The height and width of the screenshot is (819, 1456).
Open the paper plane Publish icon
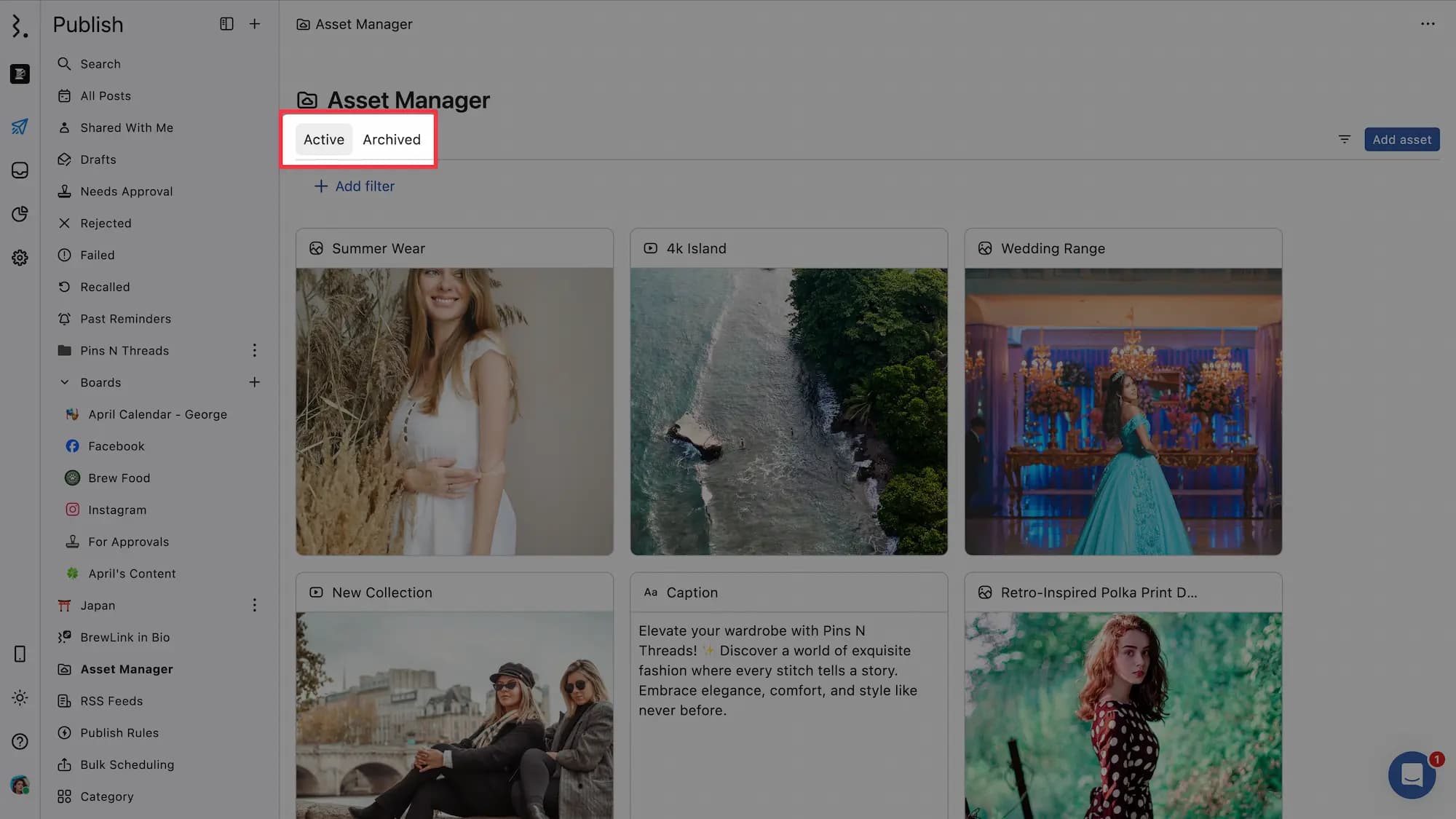(x=20, y=127)
